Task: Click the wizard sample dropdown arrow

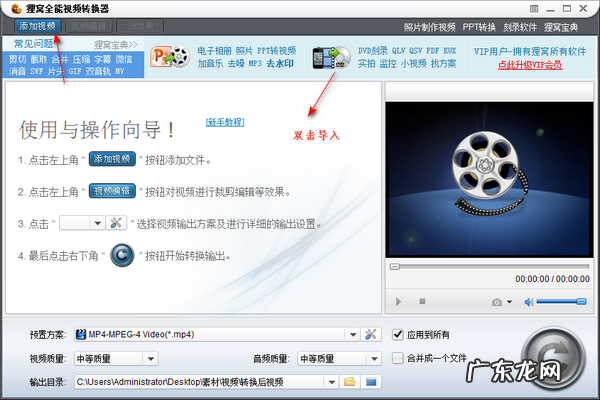Action: coord(98,223)
